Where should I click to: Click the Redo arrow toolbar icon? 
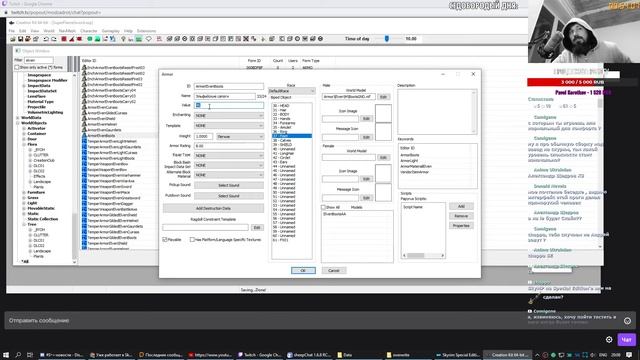coord(53,39)
